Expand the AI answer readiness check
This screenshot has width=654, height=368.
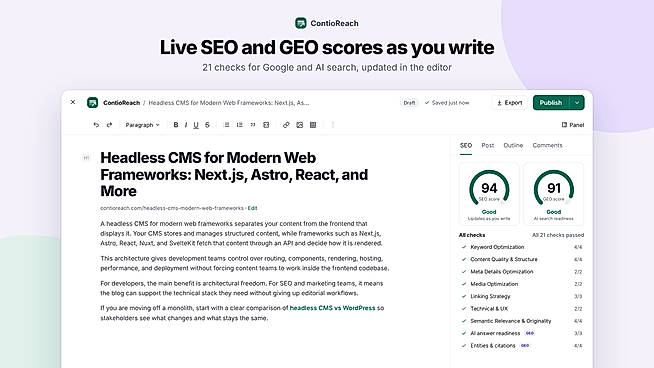pos(521,333)
